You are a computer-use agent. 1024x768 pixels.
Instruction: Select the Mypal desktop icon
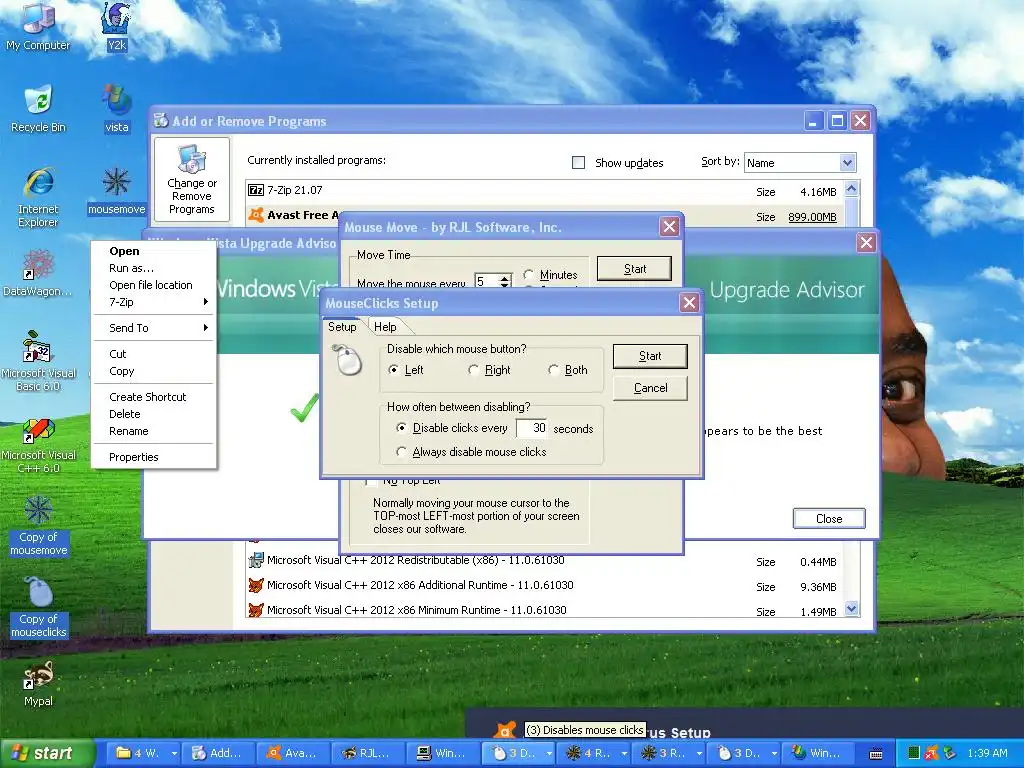38,683
